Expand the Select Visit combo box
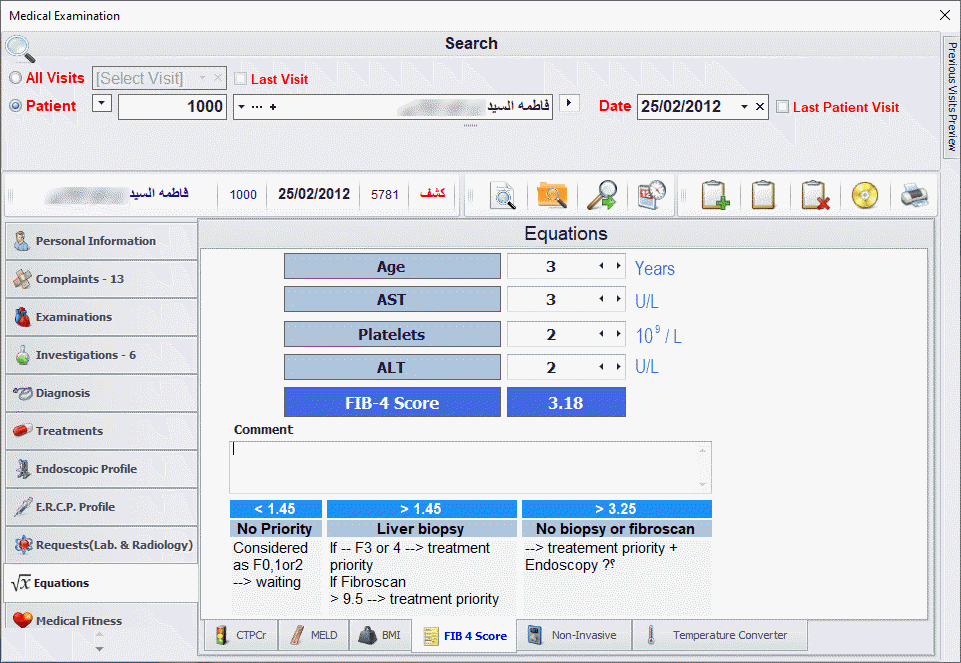The image size is (961, 663). (x=203, y=78)
